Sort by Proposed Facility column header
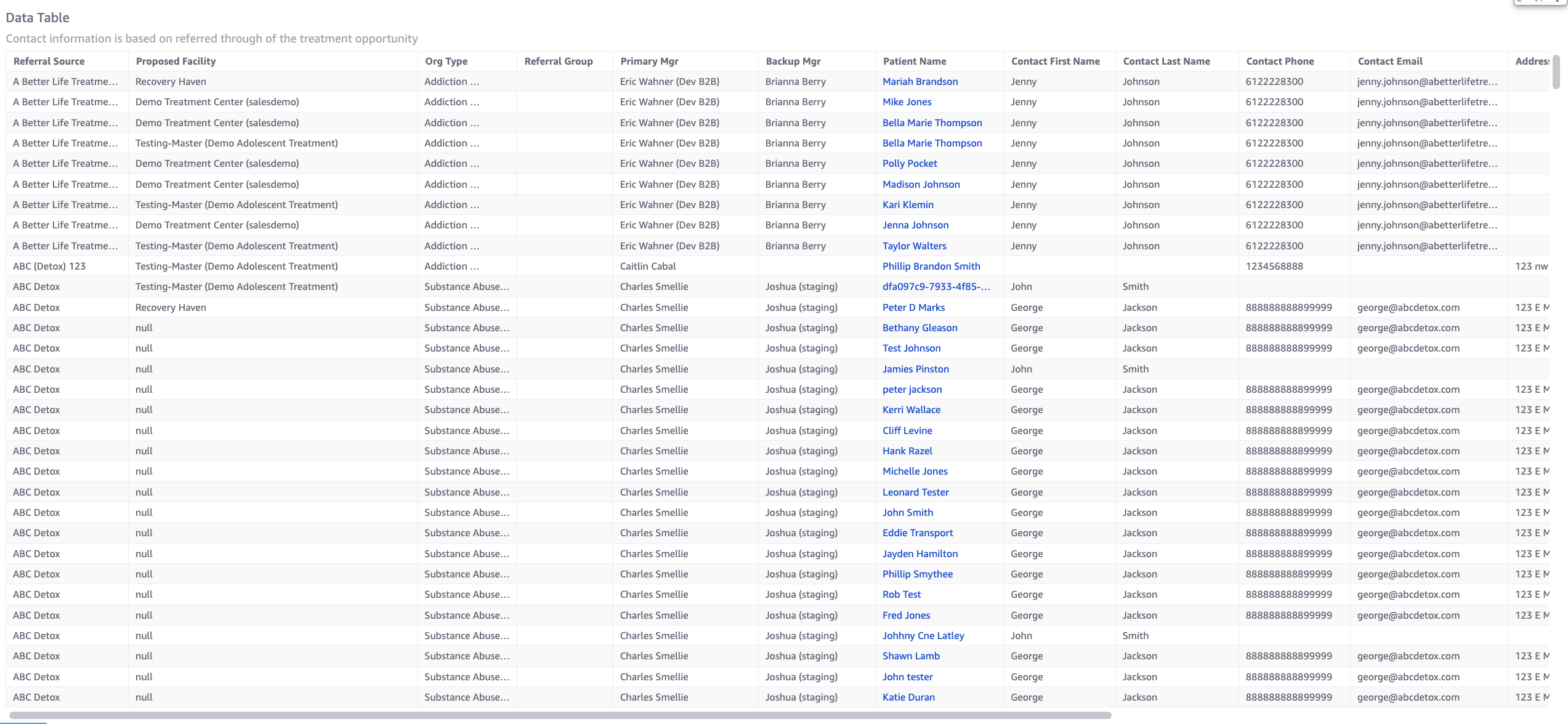This screenshot has width=1568, height=724. (x=176, y=61)
